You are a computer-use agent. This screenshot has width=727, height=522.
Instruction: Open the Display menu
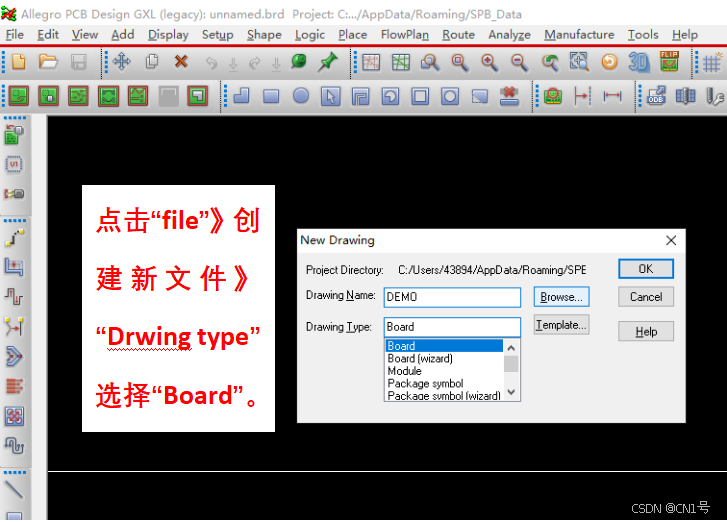click(x=168, y=35)
